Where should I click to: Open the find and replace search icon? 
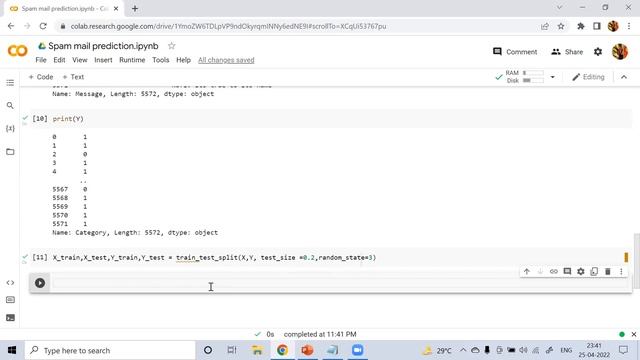pos(10,106)
